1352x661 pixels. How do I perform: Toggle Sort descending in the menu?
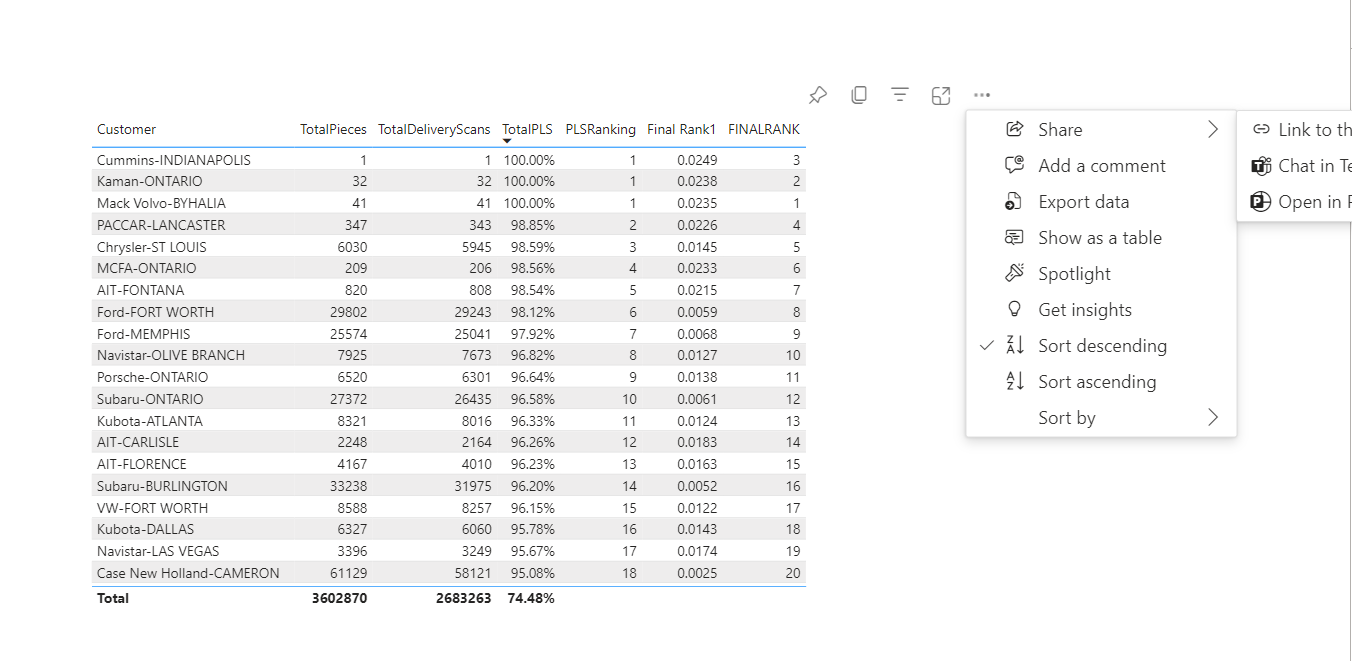click(1100, 345)
